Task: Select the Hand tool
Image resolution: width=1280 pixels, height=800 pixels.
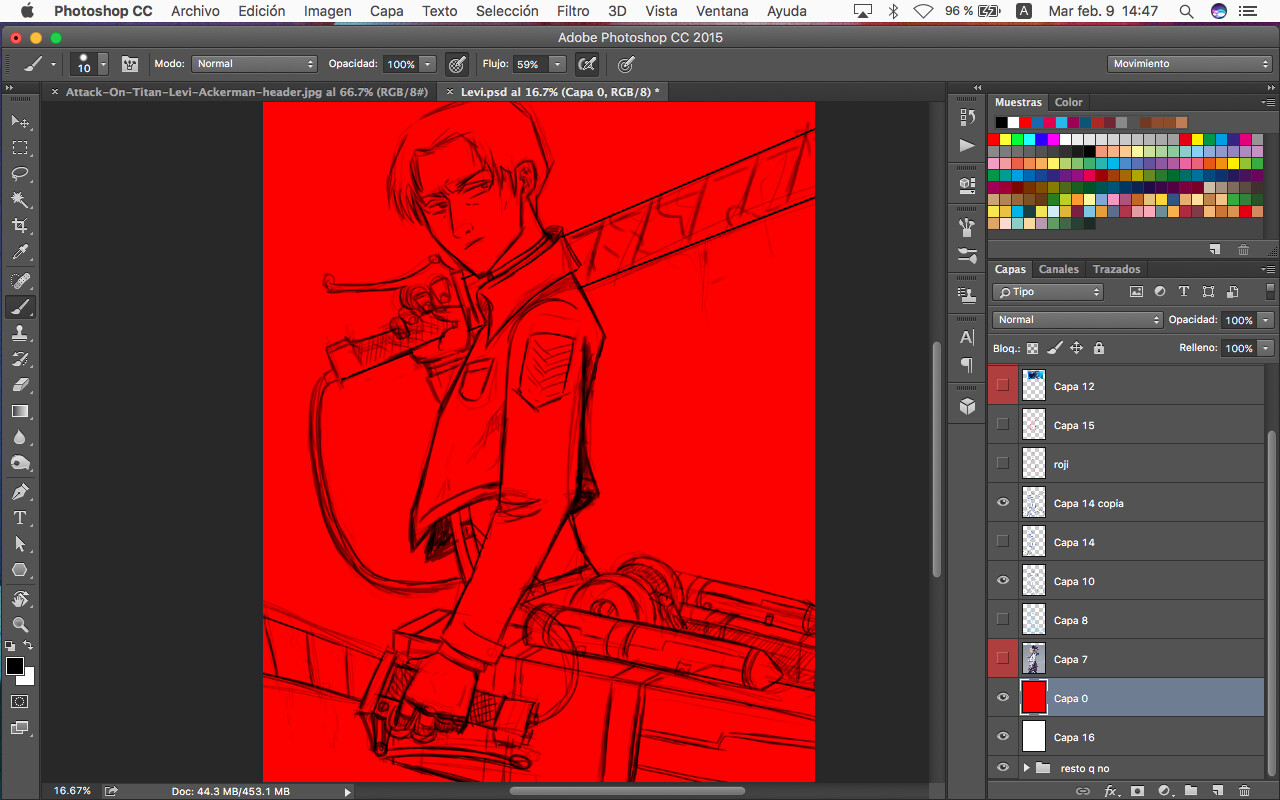Action: [20, 599]
